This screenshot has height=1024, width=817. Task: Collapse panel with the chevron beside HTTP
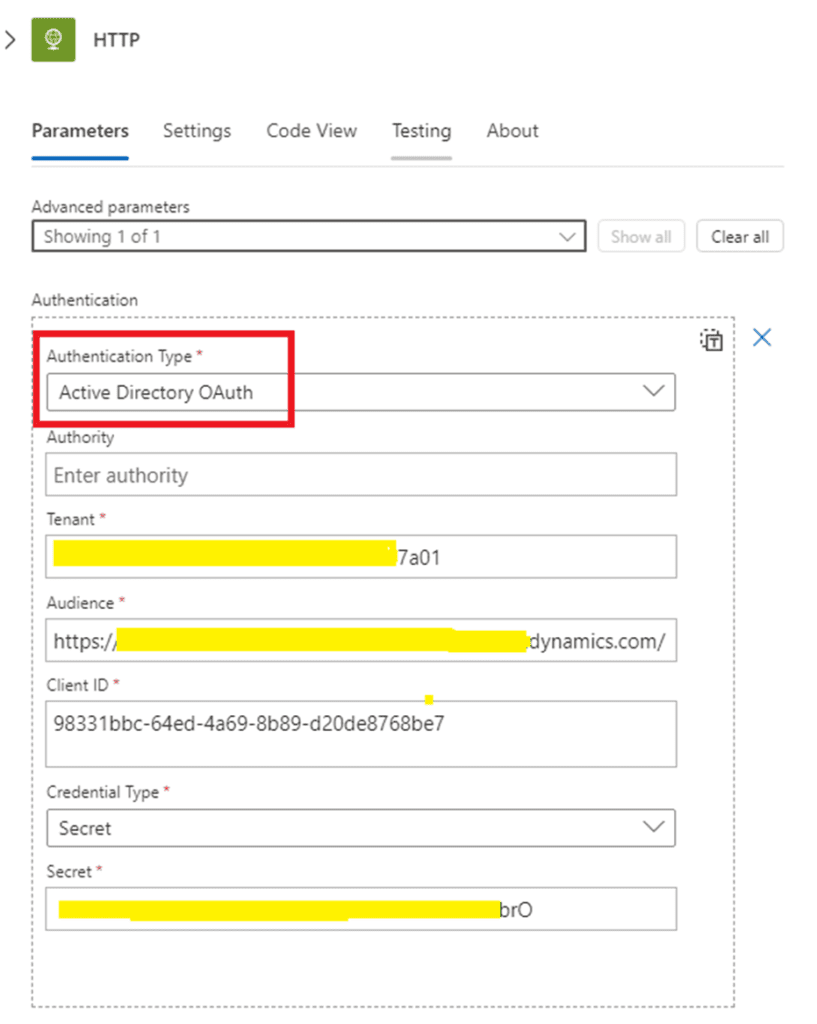[x=10, y=40]
